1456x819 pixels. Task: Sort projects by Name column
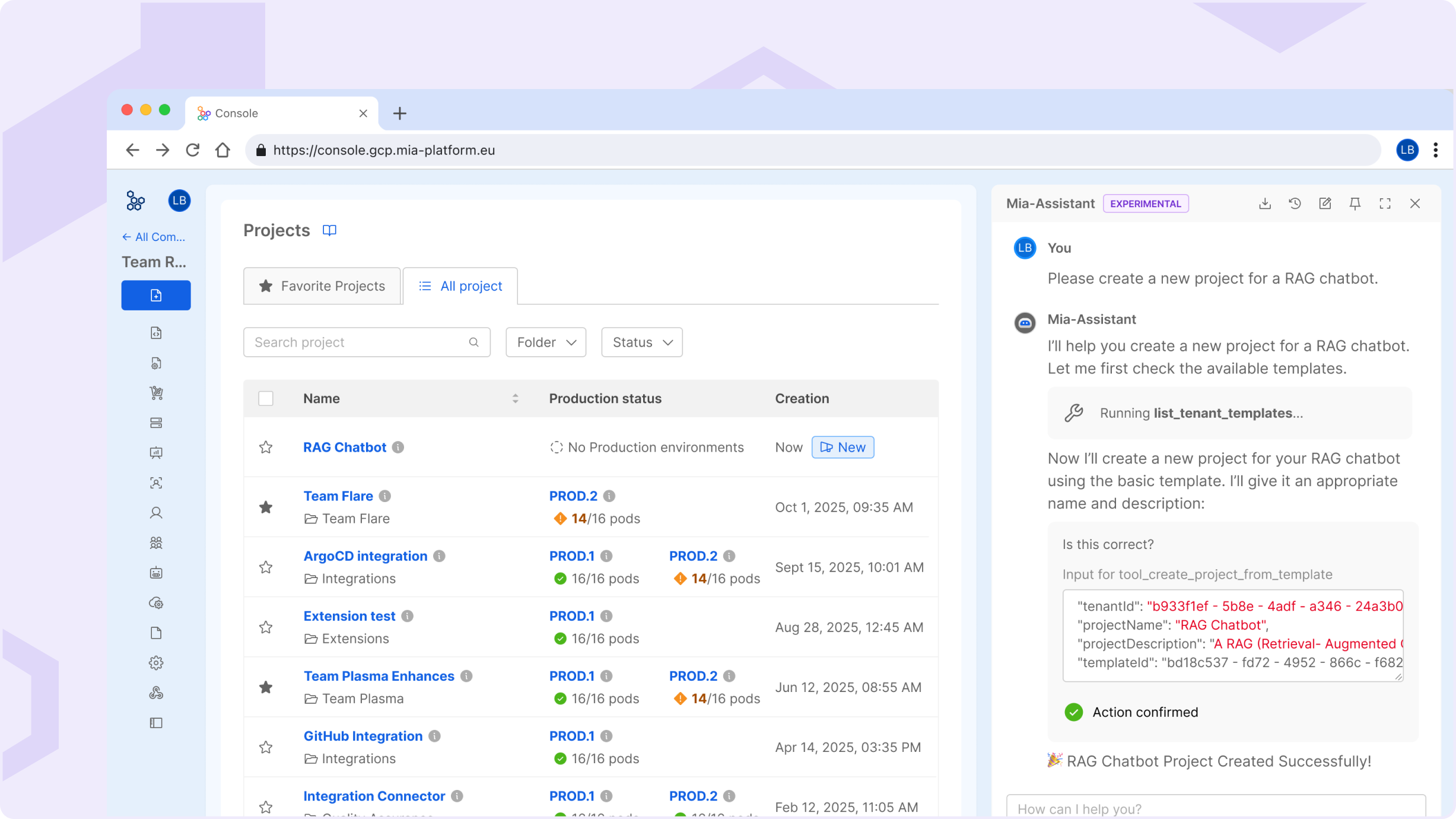click(515, 398)
